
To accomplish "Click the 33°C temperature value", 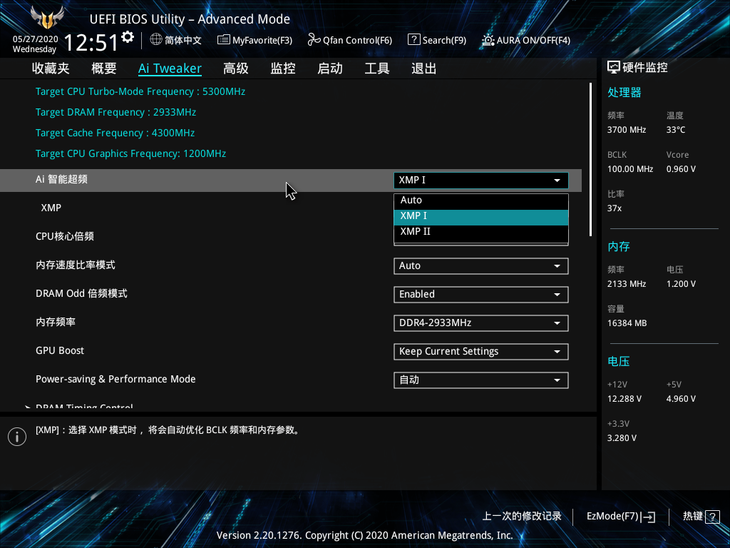I will tap(676, 130).
